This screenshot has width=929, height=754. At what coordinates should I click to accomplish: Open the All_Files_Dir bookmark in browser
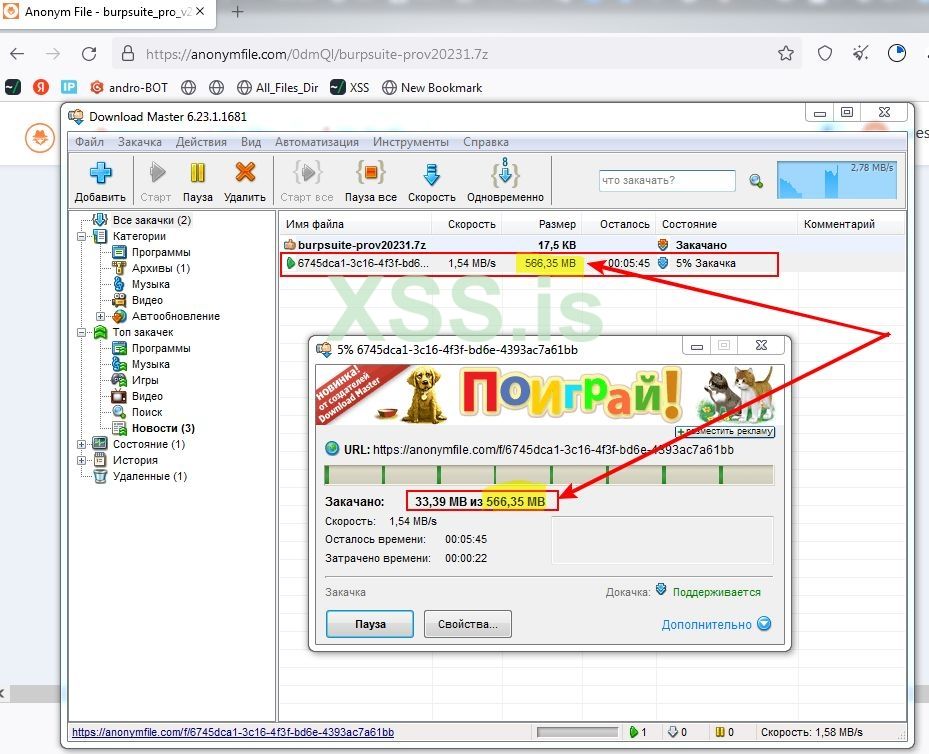[x=277, y=88]
